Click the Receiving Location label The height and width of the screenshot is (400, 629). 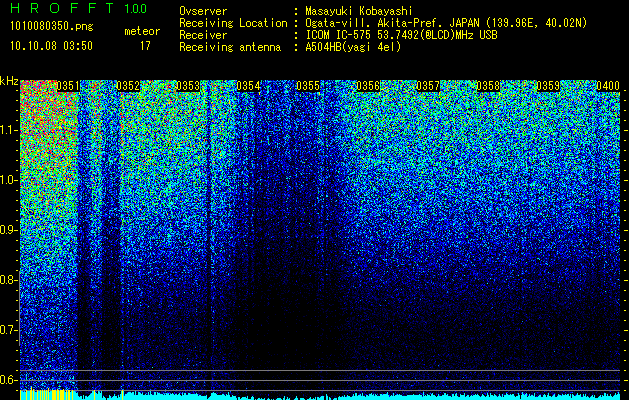[233, 23]
